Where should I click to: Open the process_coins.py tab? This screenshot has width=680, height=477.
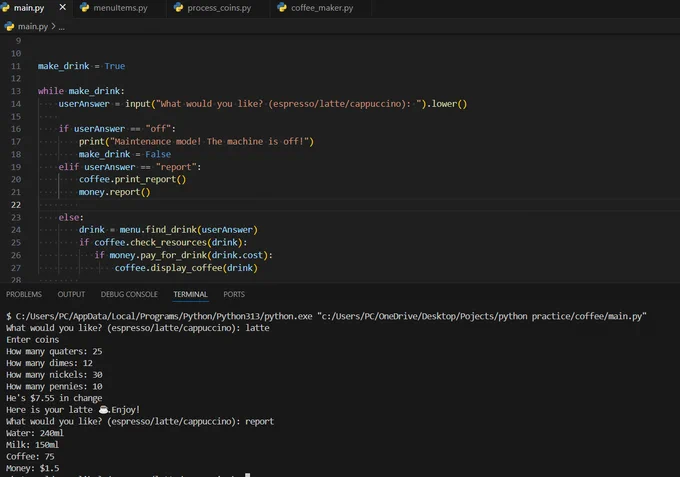point(219,8)
